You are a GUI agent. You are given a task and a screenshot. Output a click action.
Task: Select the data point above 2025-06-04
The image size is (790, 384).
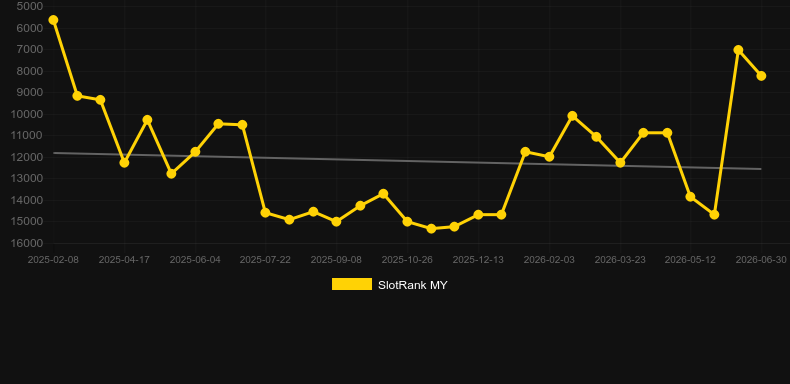(195, 152)
